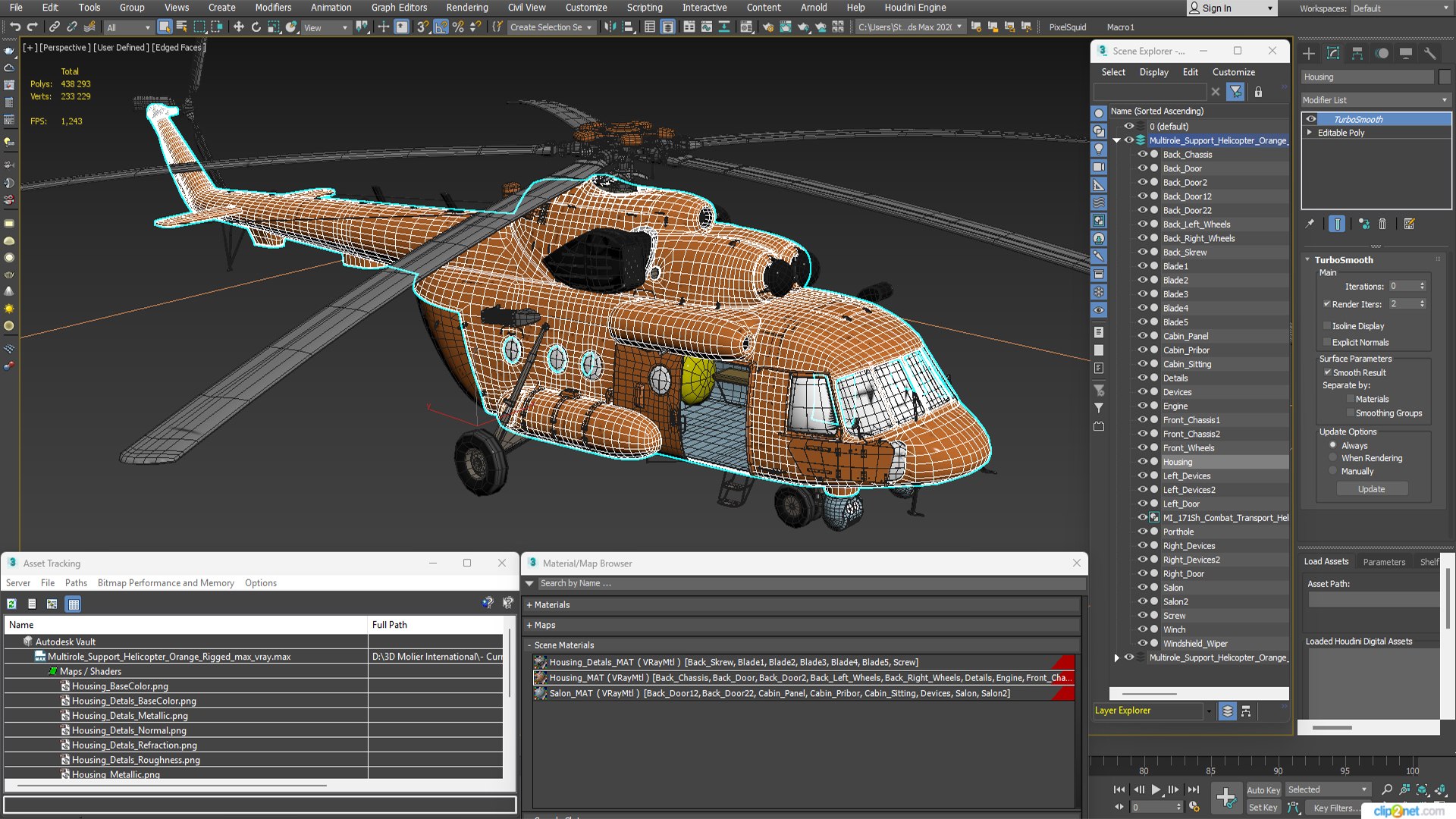Screen dimensions: 1456x819
Task: Click Refresh icon in Asset Tracking
Action: (11, 604)
